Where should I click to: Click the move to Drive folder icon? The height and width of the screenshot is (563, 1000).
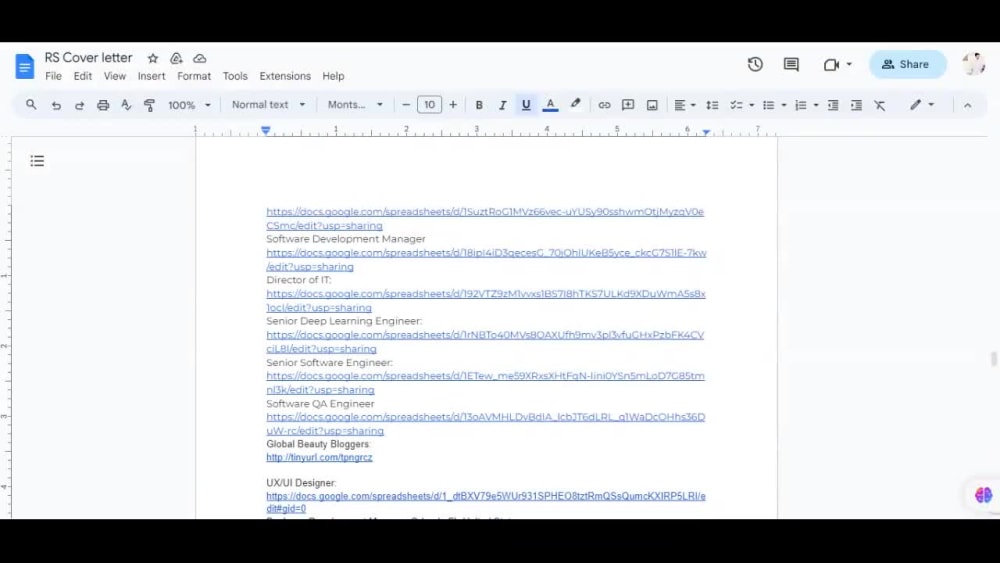pos(176,58)
